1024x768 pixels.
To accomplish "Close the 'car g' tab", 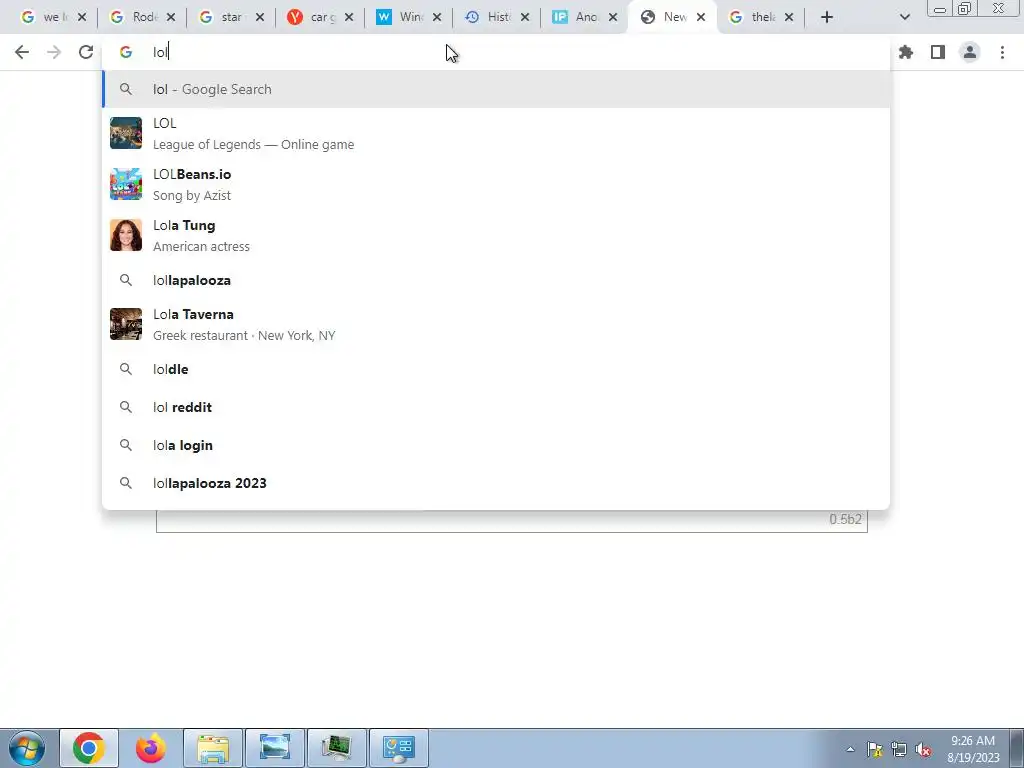I will pyautogui.click(x=349, y=18).
